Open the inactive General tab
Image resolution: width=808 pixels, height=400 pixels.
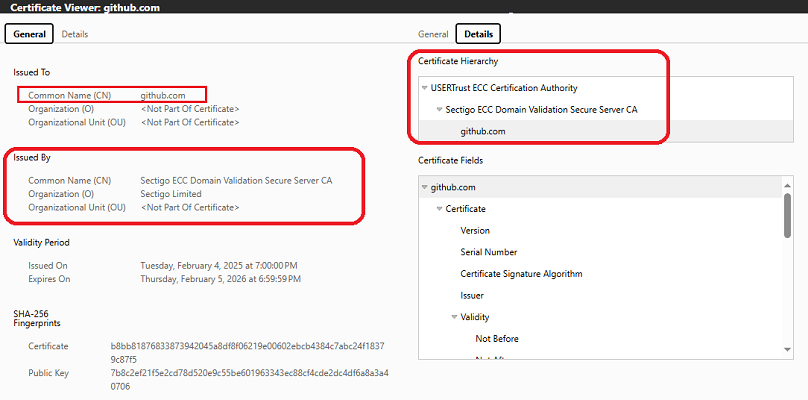[433, 34]
